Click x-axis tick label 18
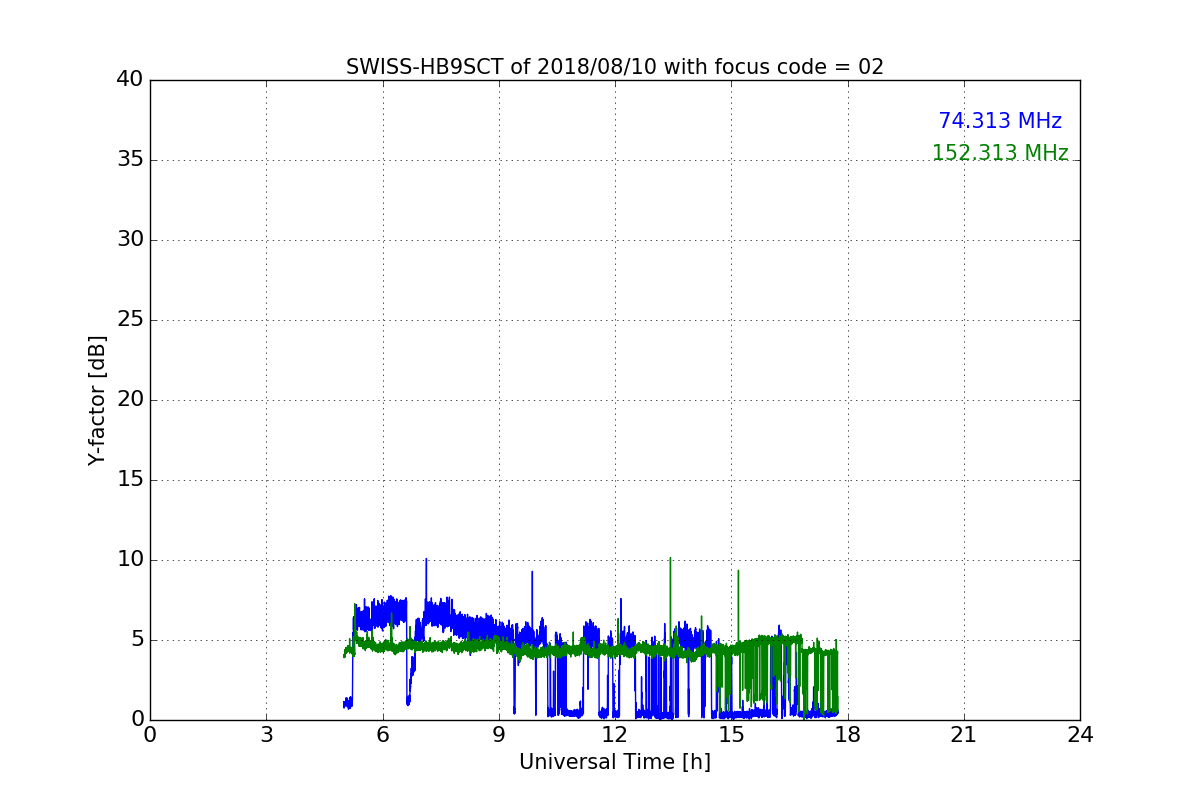This screenshot has width=1200, height=800. click(848, 735)
